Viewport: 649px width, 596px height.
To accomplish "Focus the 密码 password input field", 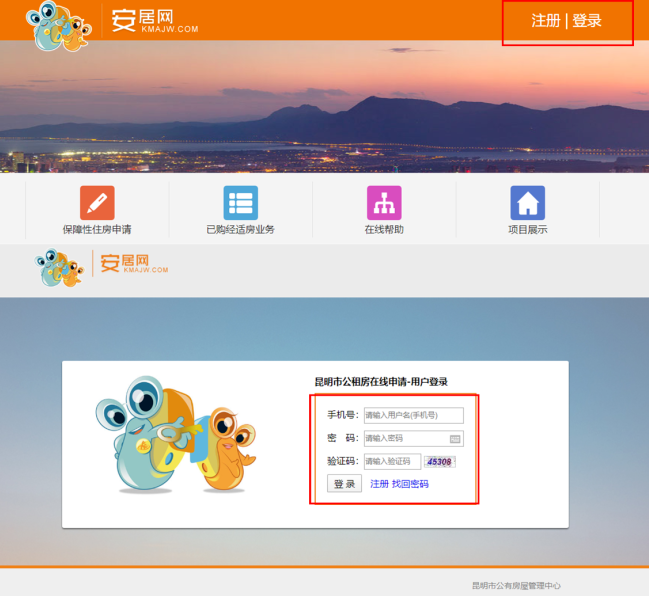I will [413, 438].
